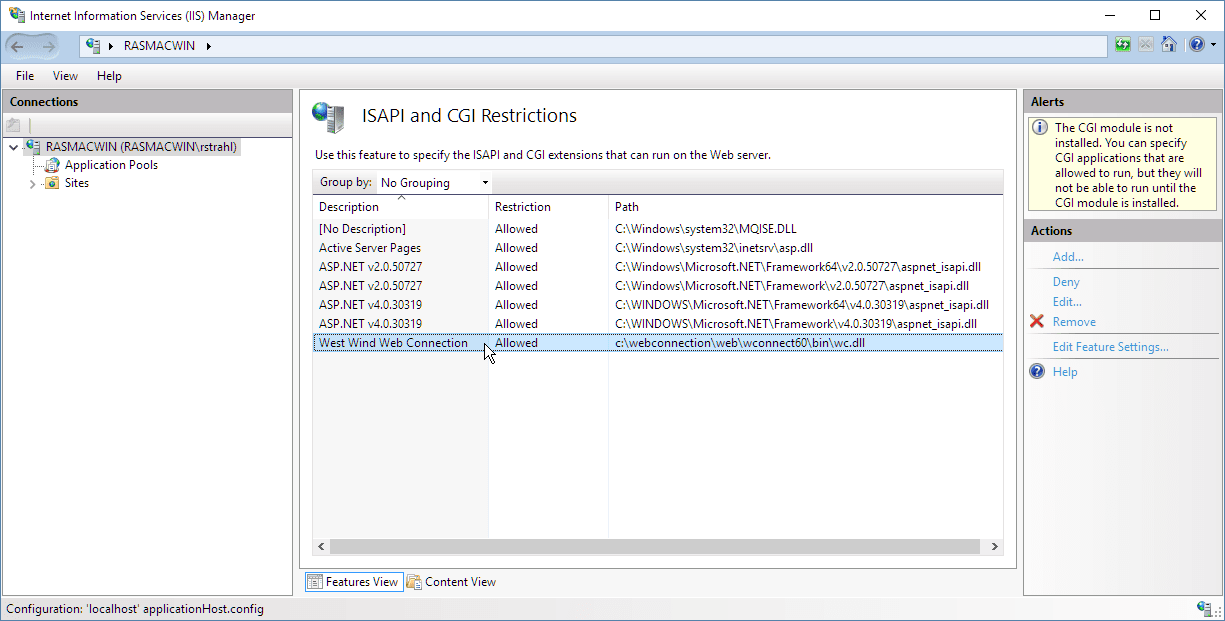This screenshot has width=1225, height=621.
Task: Click wc.dll path in selected row
Action: (x=739, y=343)
